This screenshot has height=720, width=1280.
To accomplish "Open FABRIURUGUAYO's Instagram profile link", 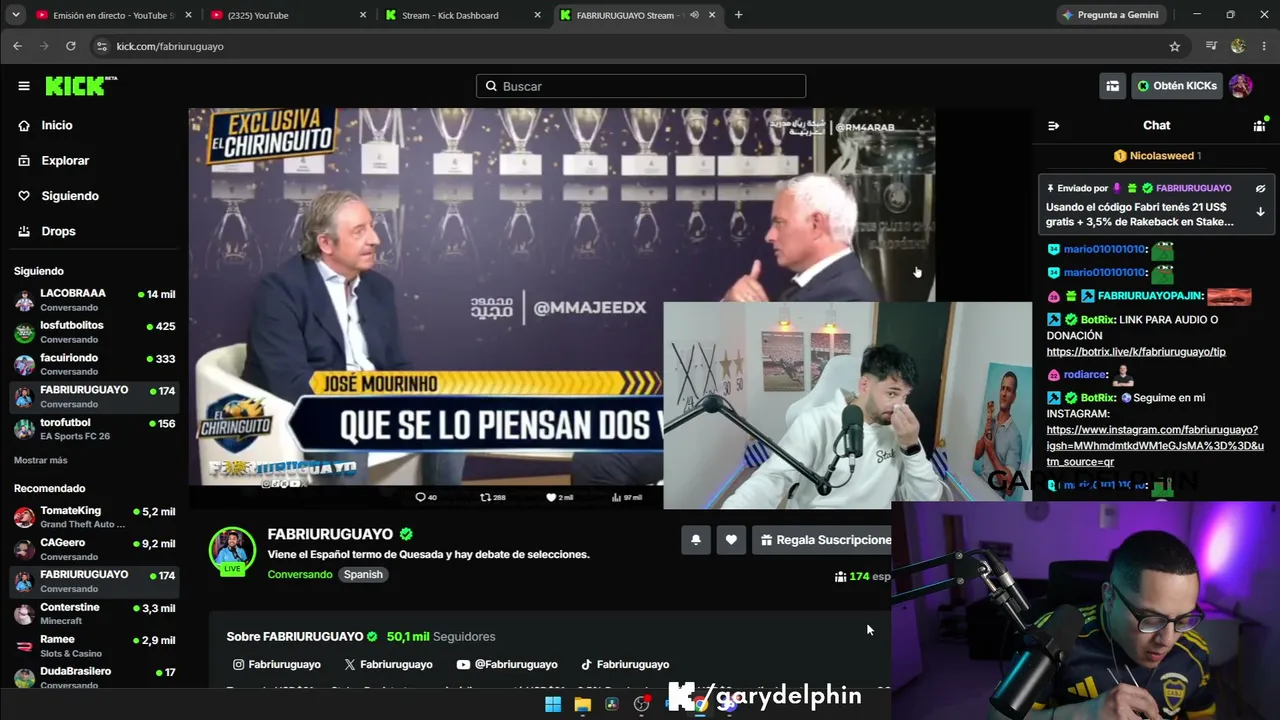I will (277, 664).
